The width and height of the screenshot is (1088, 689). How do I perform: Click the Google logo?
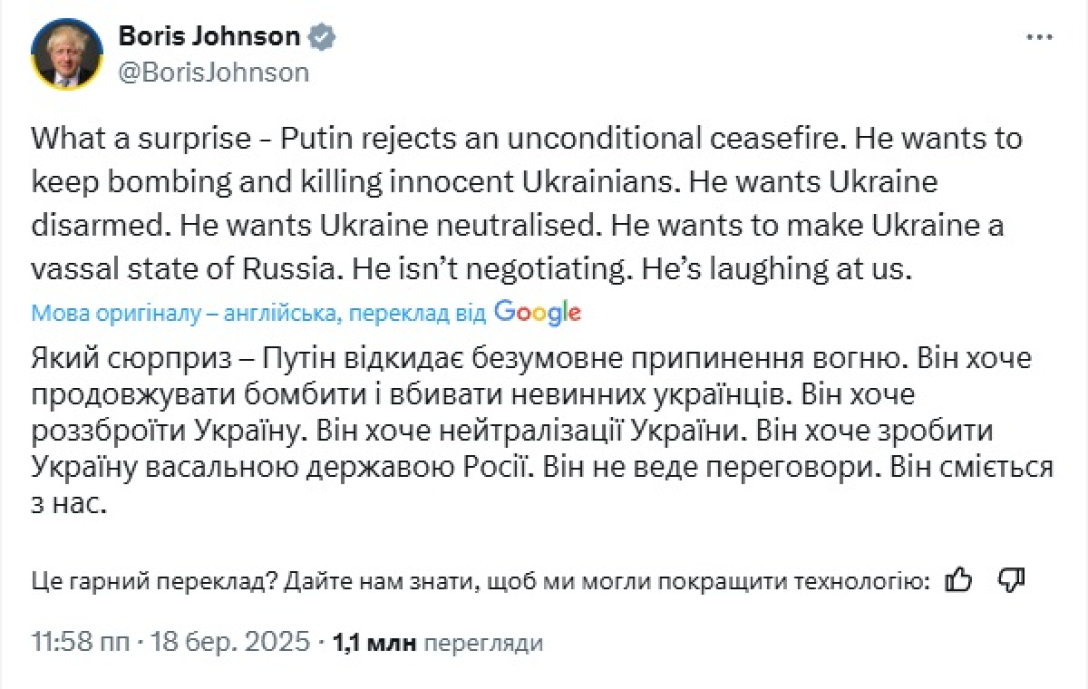pyautogui.click(x=537, y=313)
